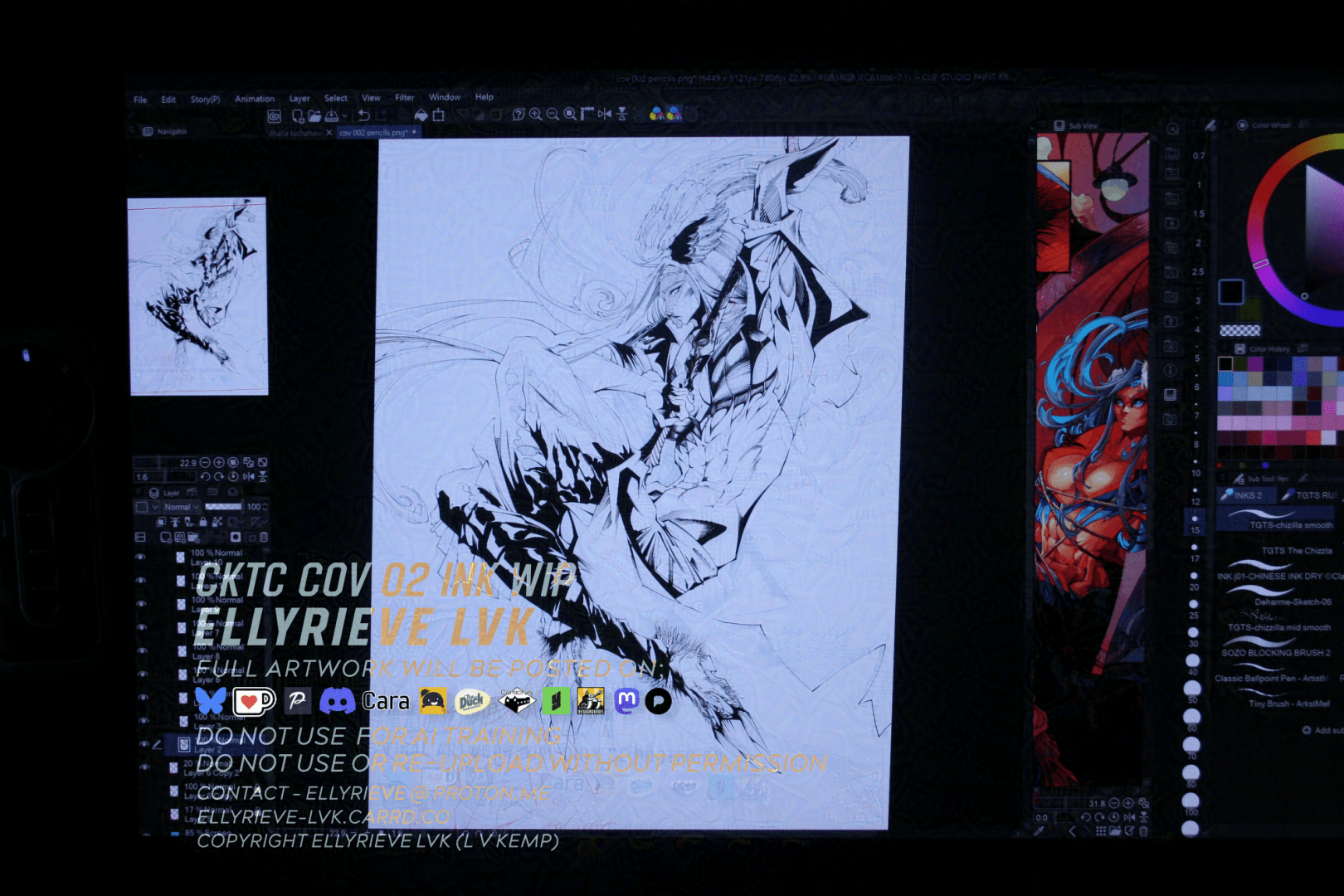The image size is (1344, 896).
Task: Click the Create layer mask icon
Action: (x=236, y=538)
